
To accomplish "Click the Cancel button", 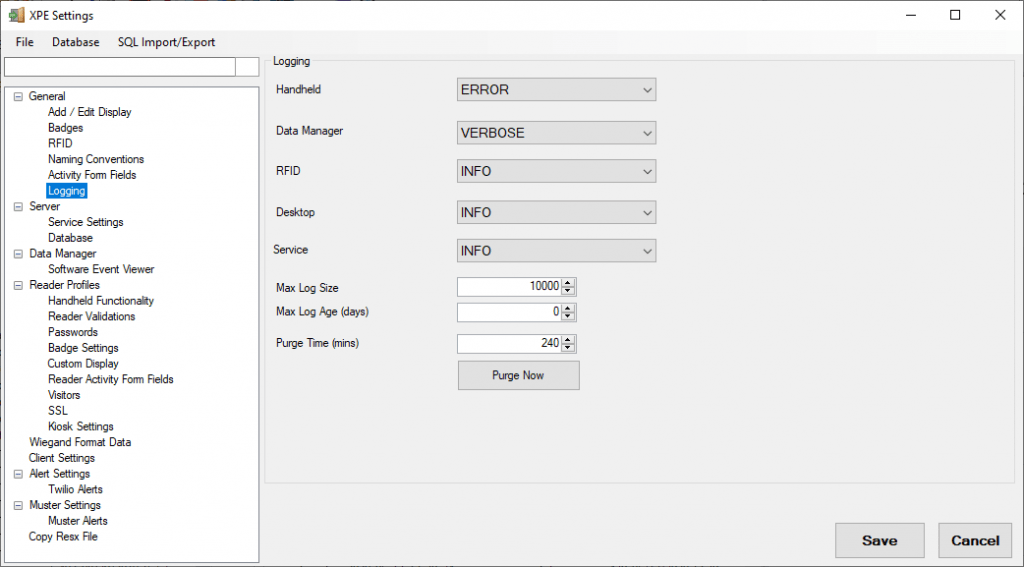I will [x=975, y=540].
